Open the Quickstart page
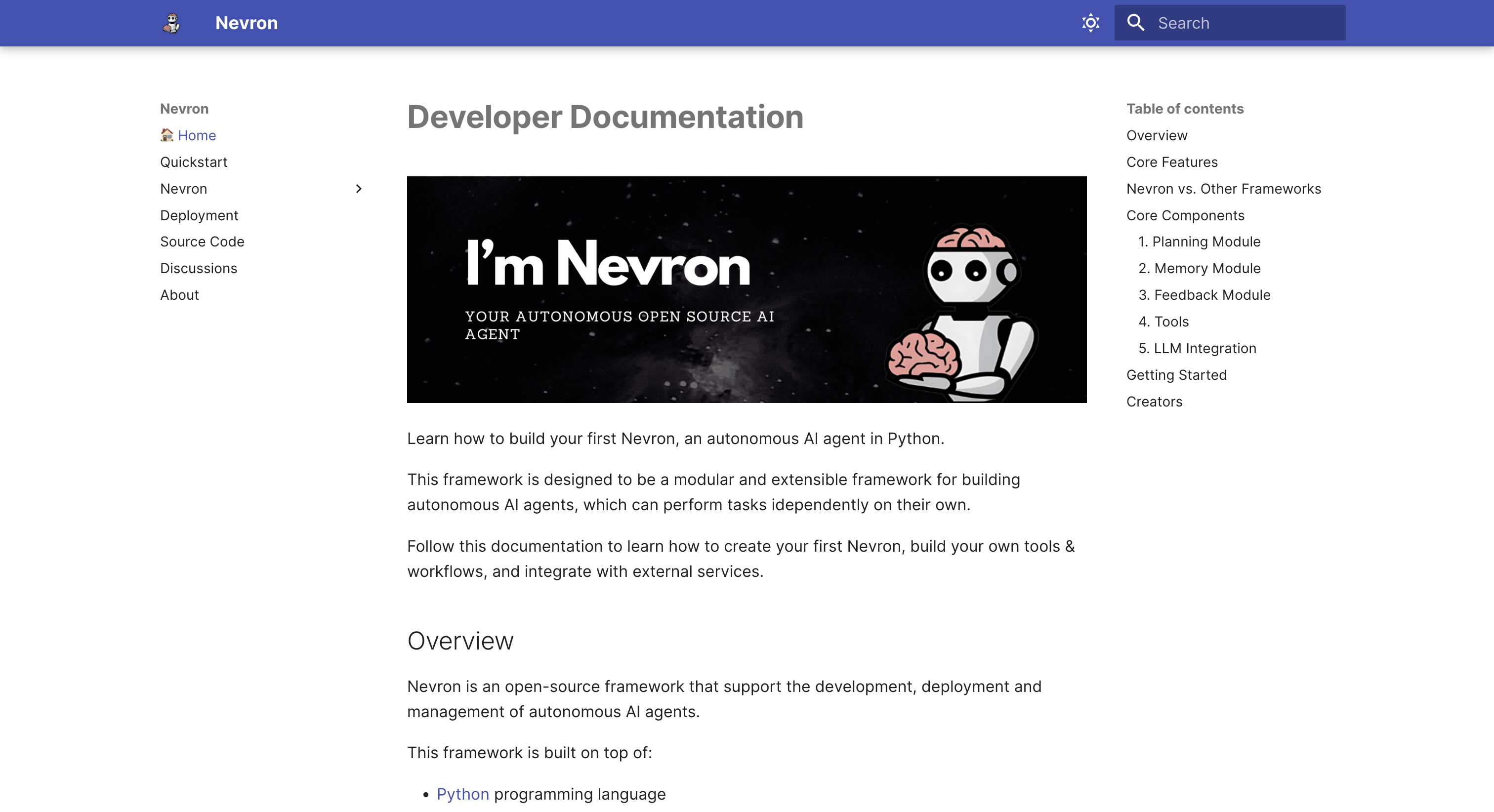The height and width of the screenshot is (812, 1494). [194, 162]
